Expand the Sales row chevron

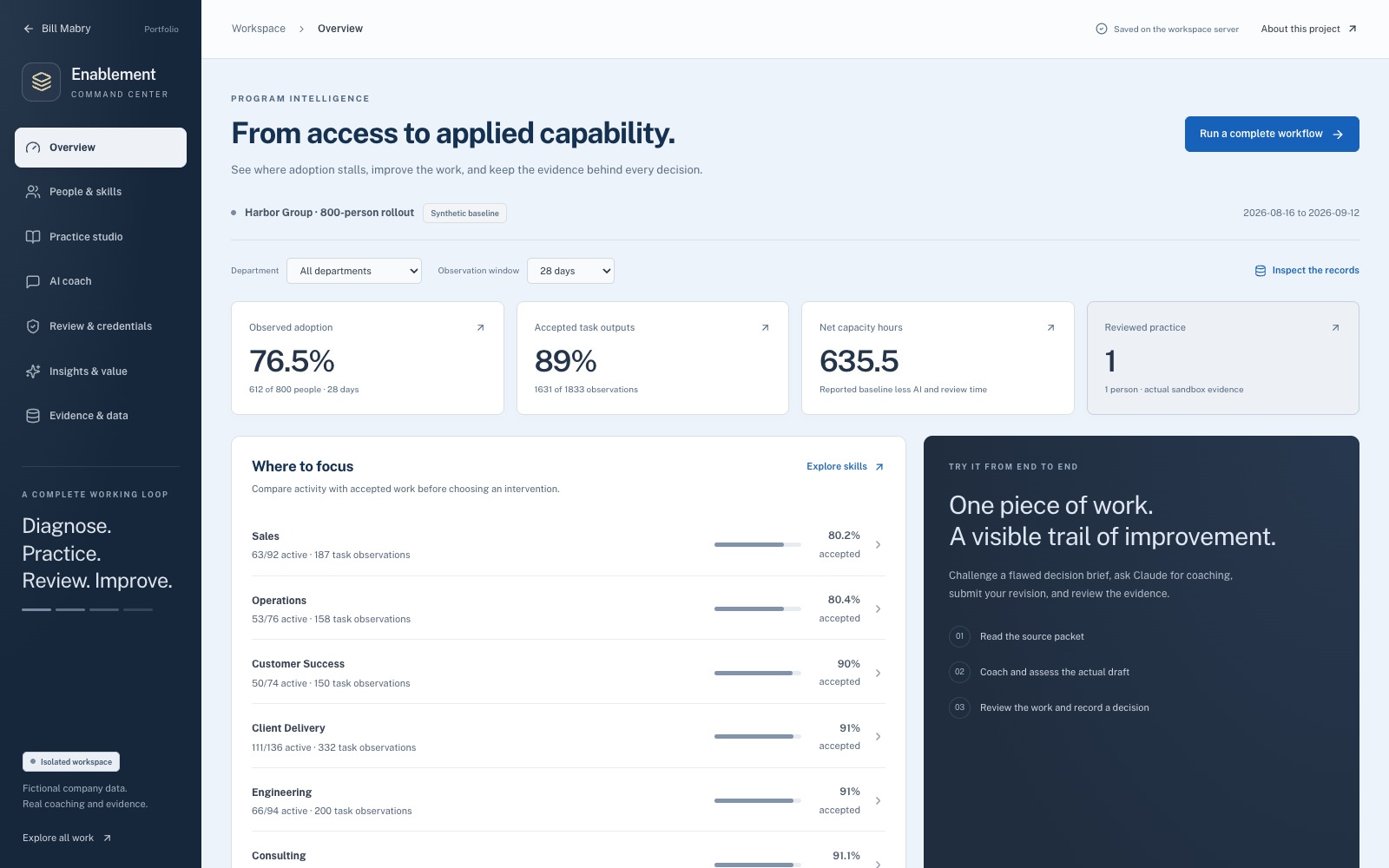878,544
